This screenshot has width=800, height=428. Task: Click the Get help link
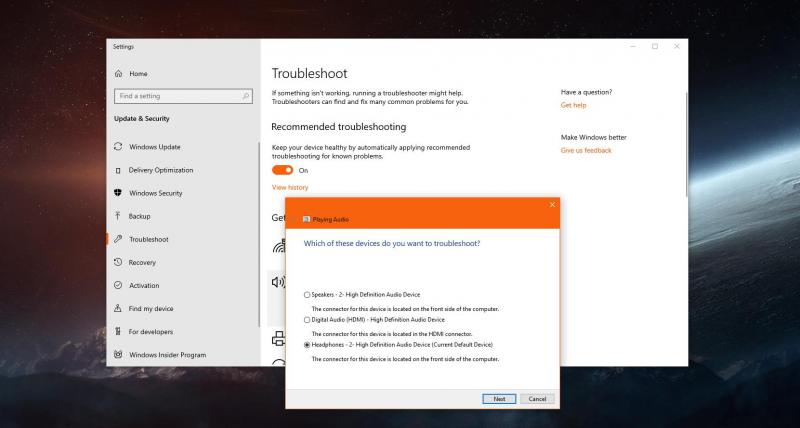[573, 105]
